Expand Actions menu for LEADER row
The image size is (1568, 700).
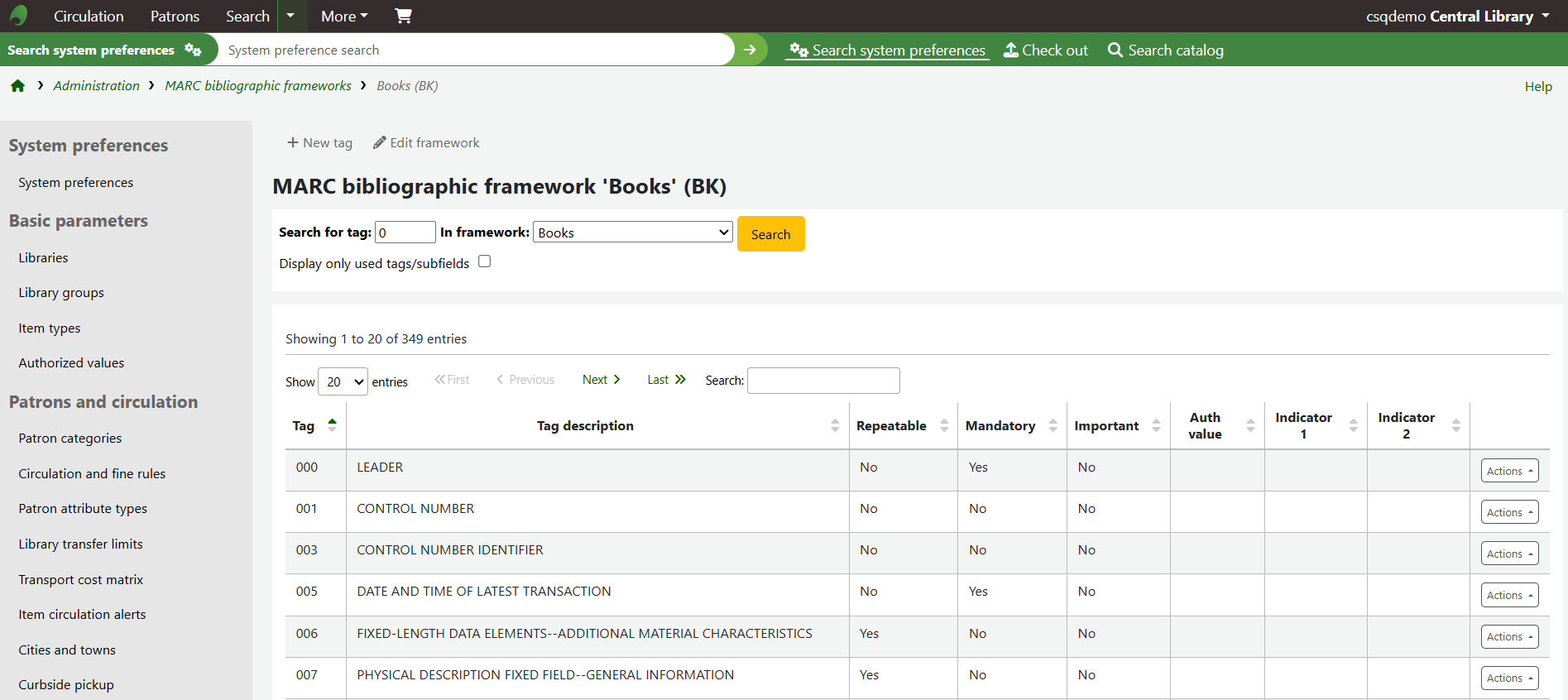coord(1509,471)
